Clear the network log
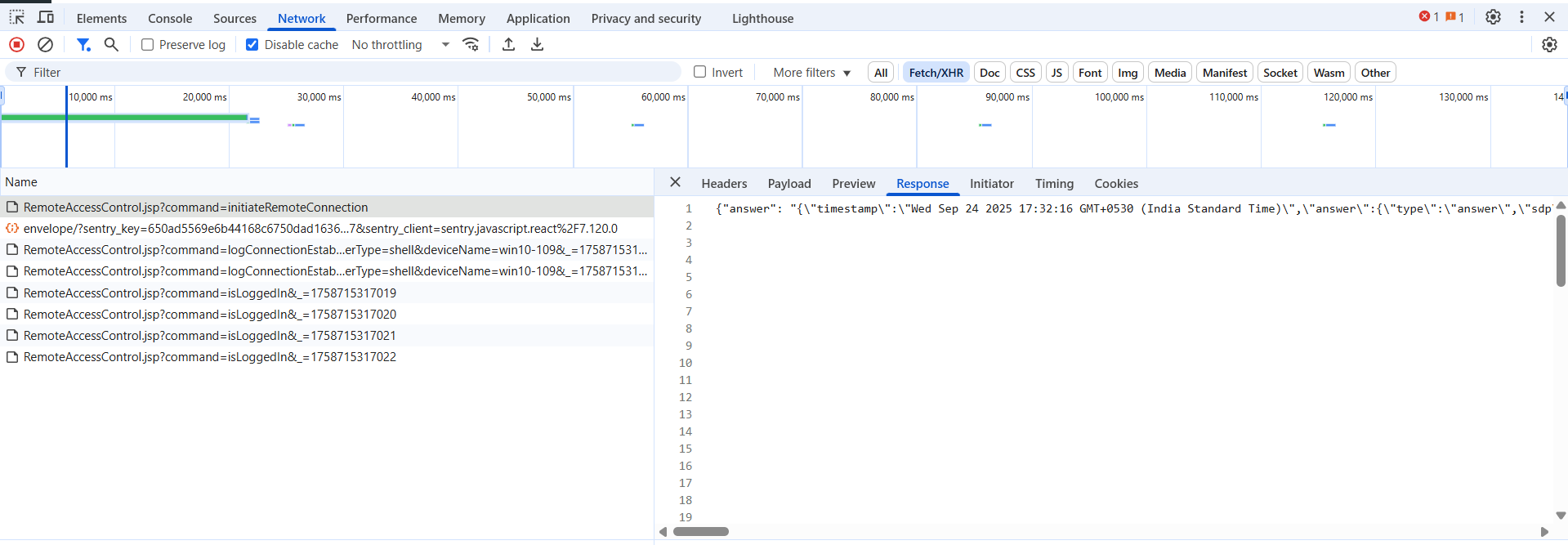The height and width of the screenshot is (545, 1568). tap(46, 45)
